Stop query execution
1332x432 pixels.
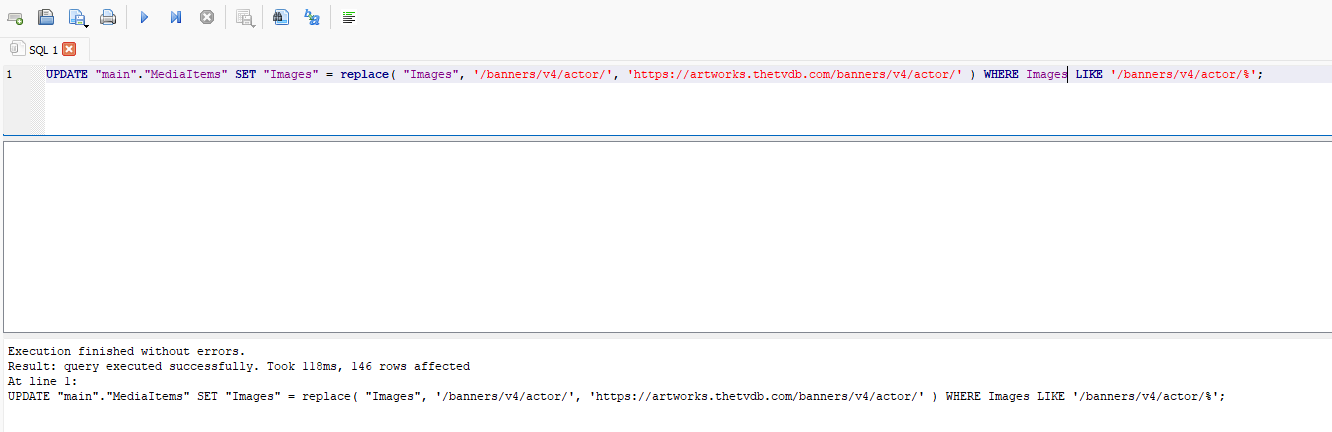pos(207,17)
